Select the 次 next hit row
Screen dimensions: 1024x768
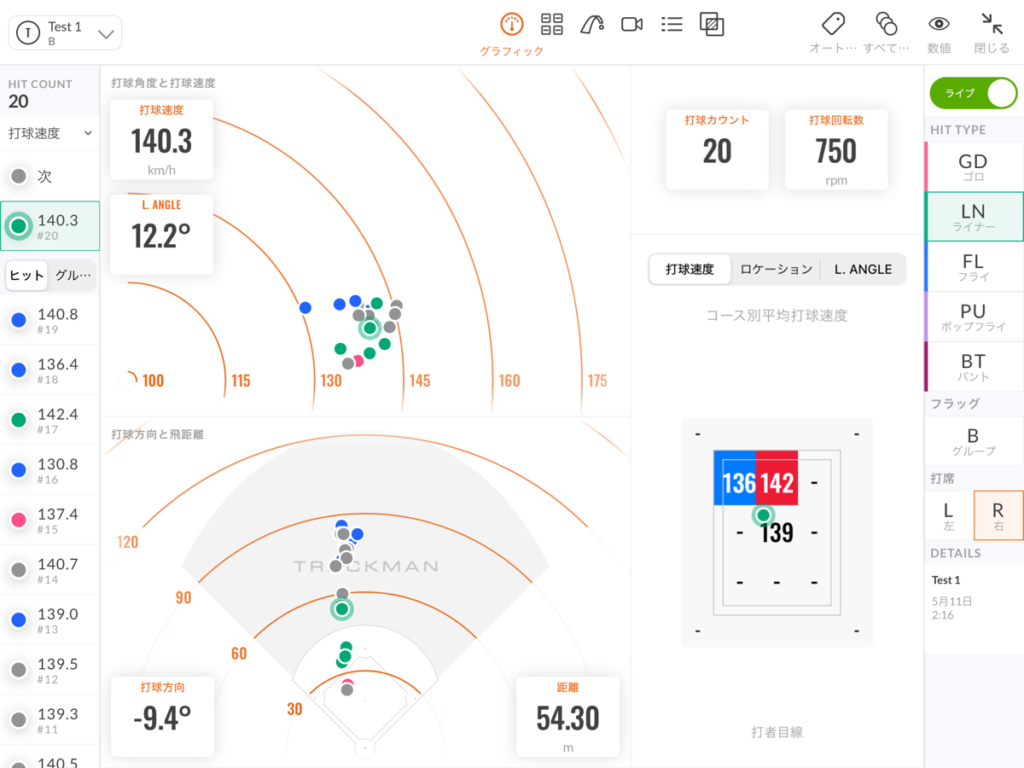(50, 176)
